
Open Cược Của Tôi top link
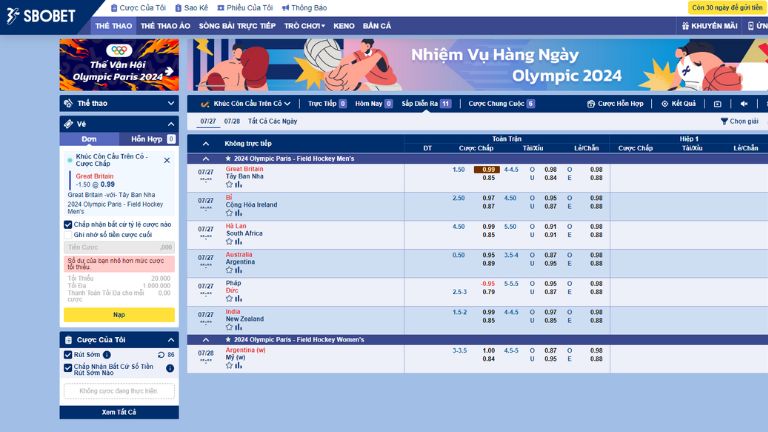(138, 8)
